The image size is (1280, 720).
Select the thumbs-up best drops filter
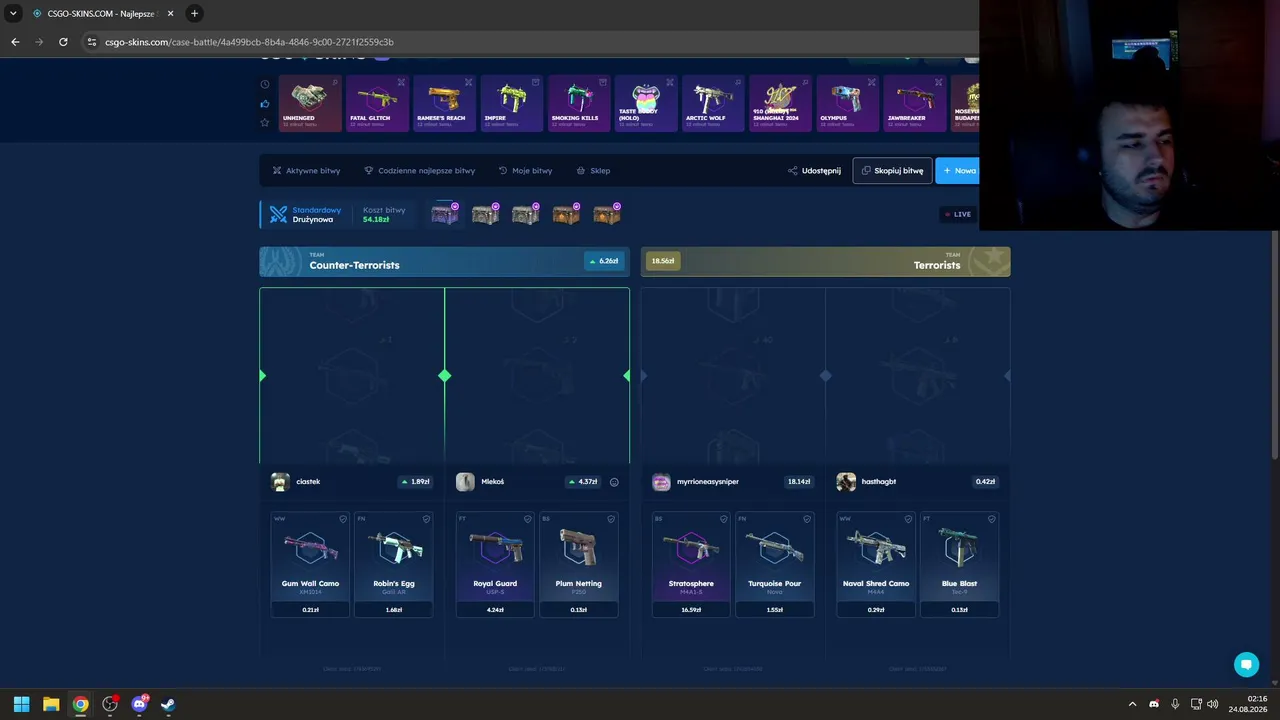[x=265, y=103]
